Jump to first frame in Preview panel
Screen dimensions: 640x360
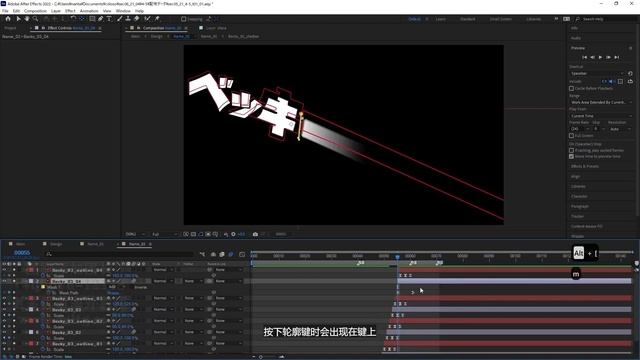(x=584, y=57)
